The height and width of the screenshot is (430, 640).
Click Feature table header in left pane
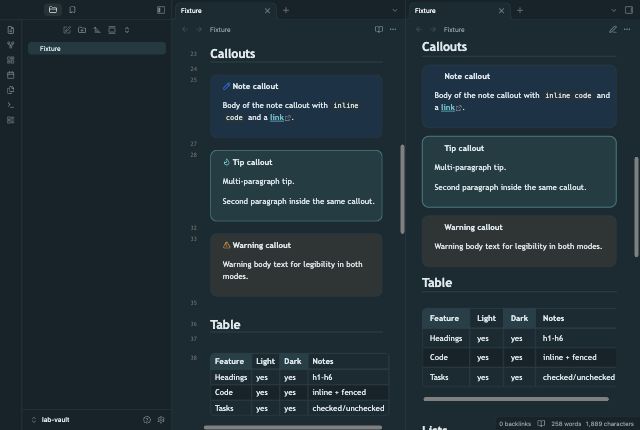point(229,361)
